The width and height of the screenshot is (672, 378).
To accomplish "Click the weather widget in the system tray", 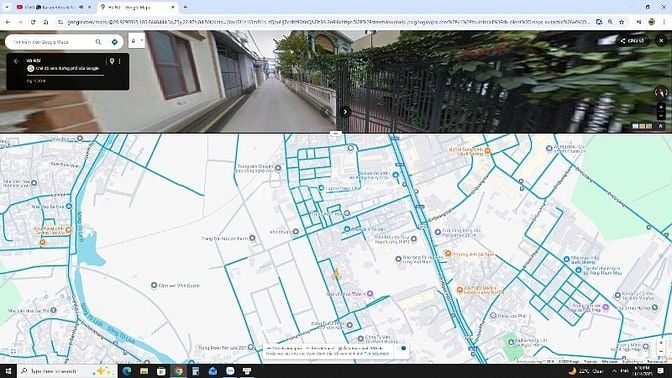I will coord(585,371).
